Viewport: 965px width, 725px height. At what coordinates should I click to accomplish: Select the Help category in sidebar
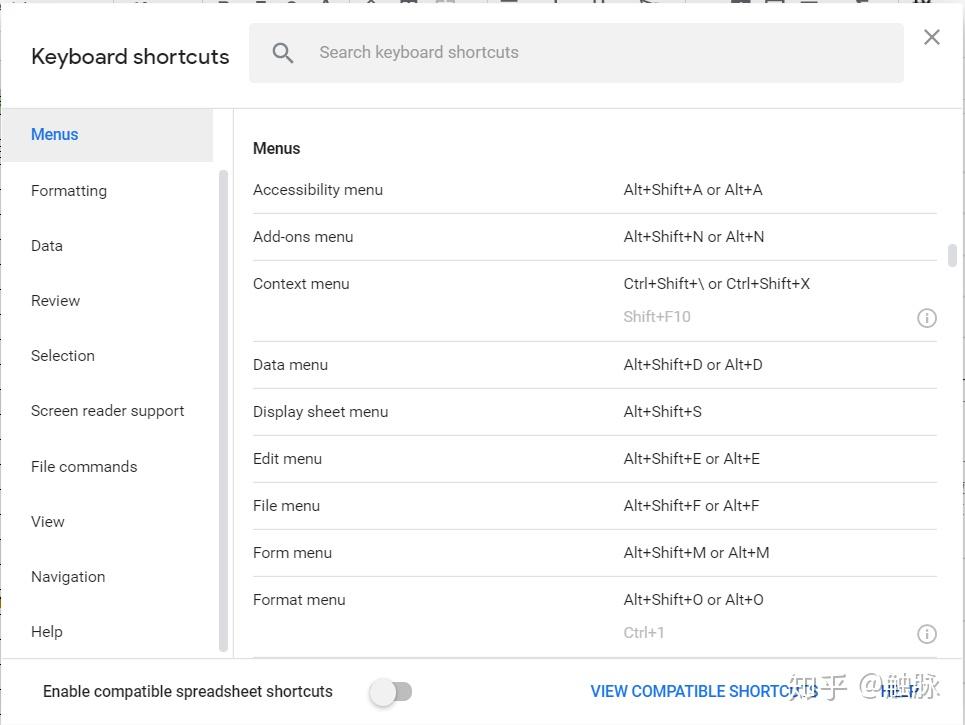click(x=47, y=632)
